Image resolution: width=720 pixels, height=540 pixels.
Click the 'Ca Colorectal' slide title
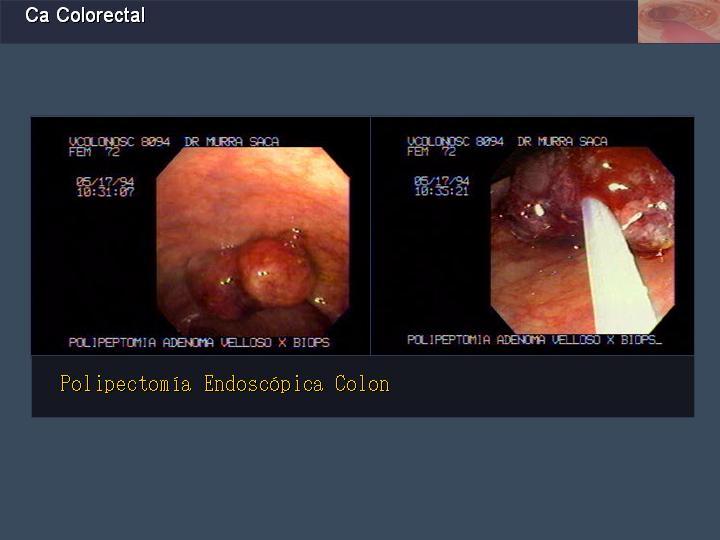tap(85, 15)
